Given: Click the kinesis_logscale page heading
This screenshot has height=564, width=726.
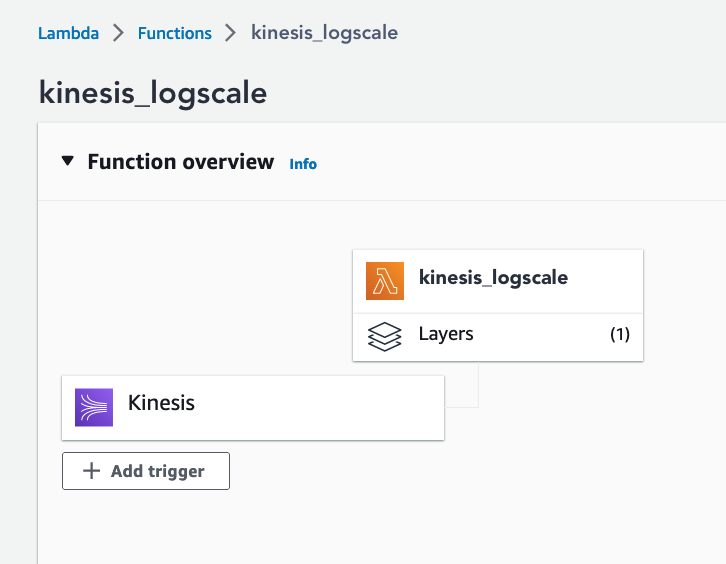Looking at the screenshot, I should click(153, 93).
